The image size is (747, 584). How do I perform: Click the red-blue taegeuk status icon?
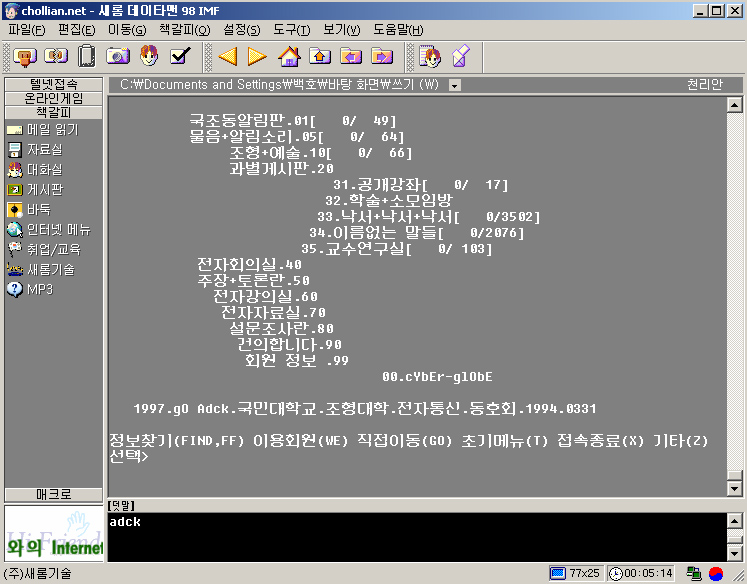[716, 574]
